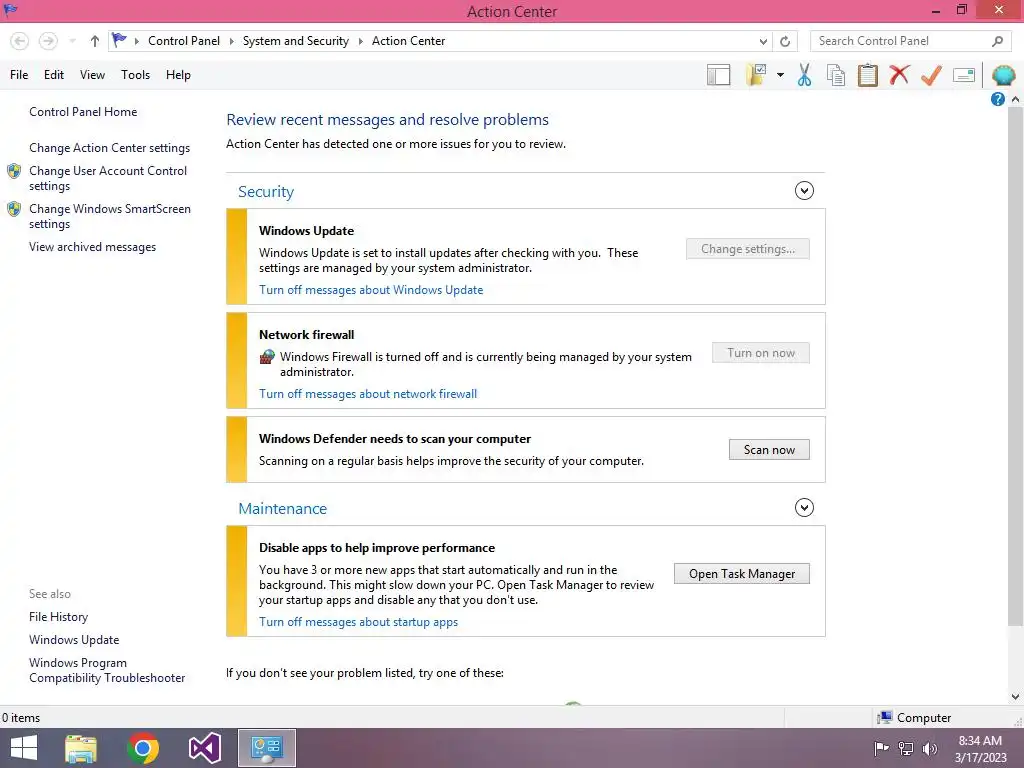
Task: Click the flag icon in address bar
Action: tap(119, 40)
